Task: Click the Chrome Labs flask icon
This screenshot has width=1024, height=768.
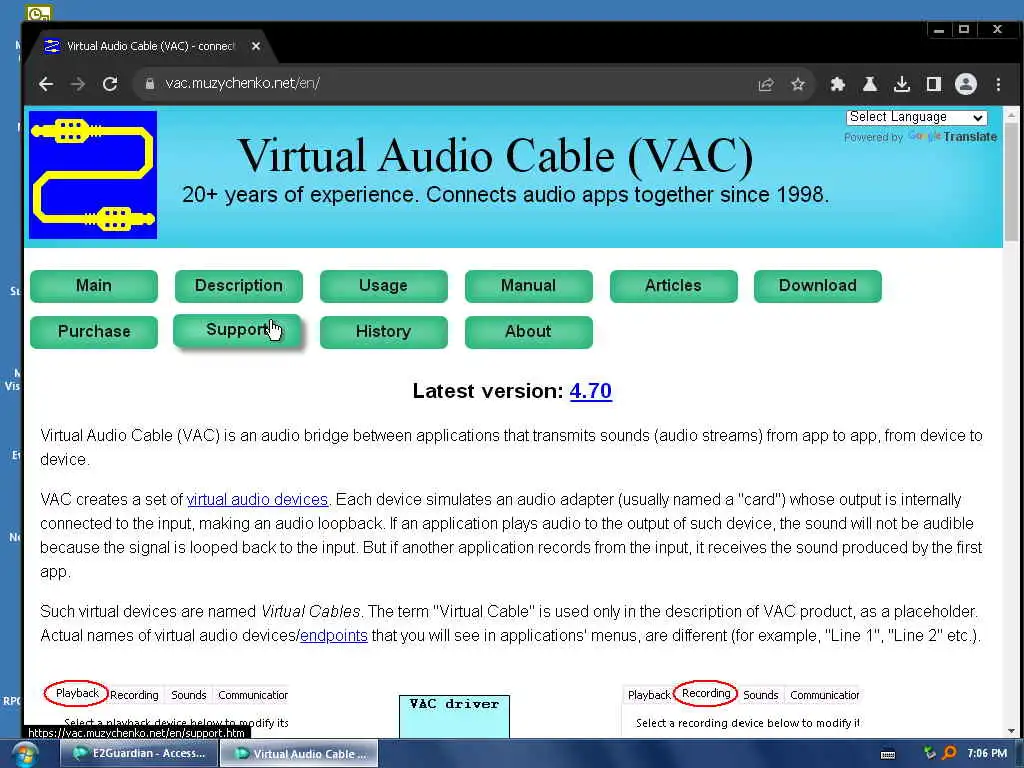Action: tap(869, 84)
